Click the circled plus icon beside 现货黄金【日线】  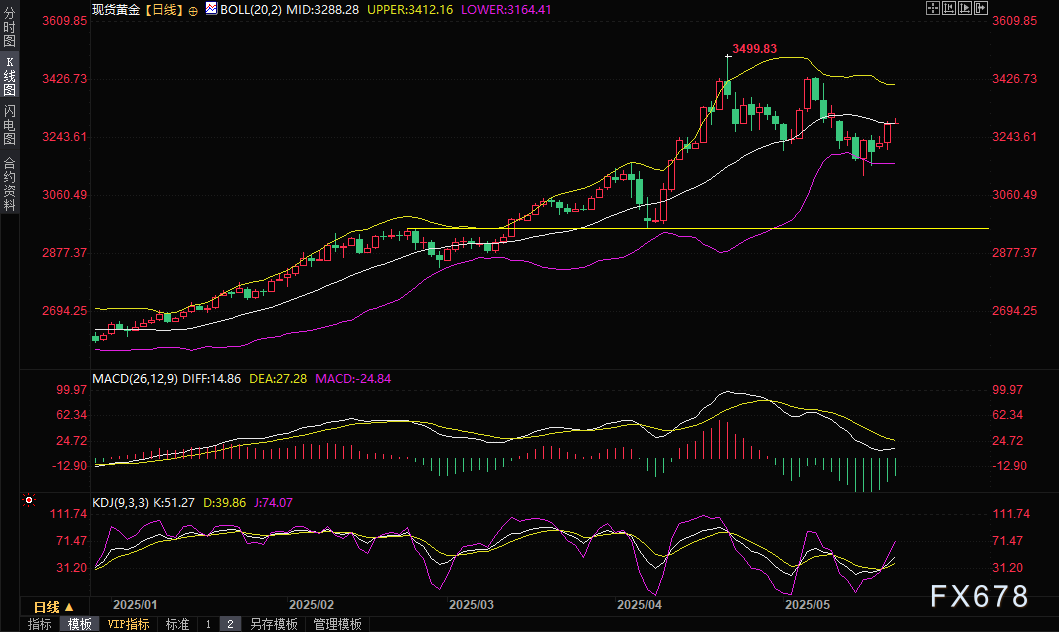coord(193,9)
